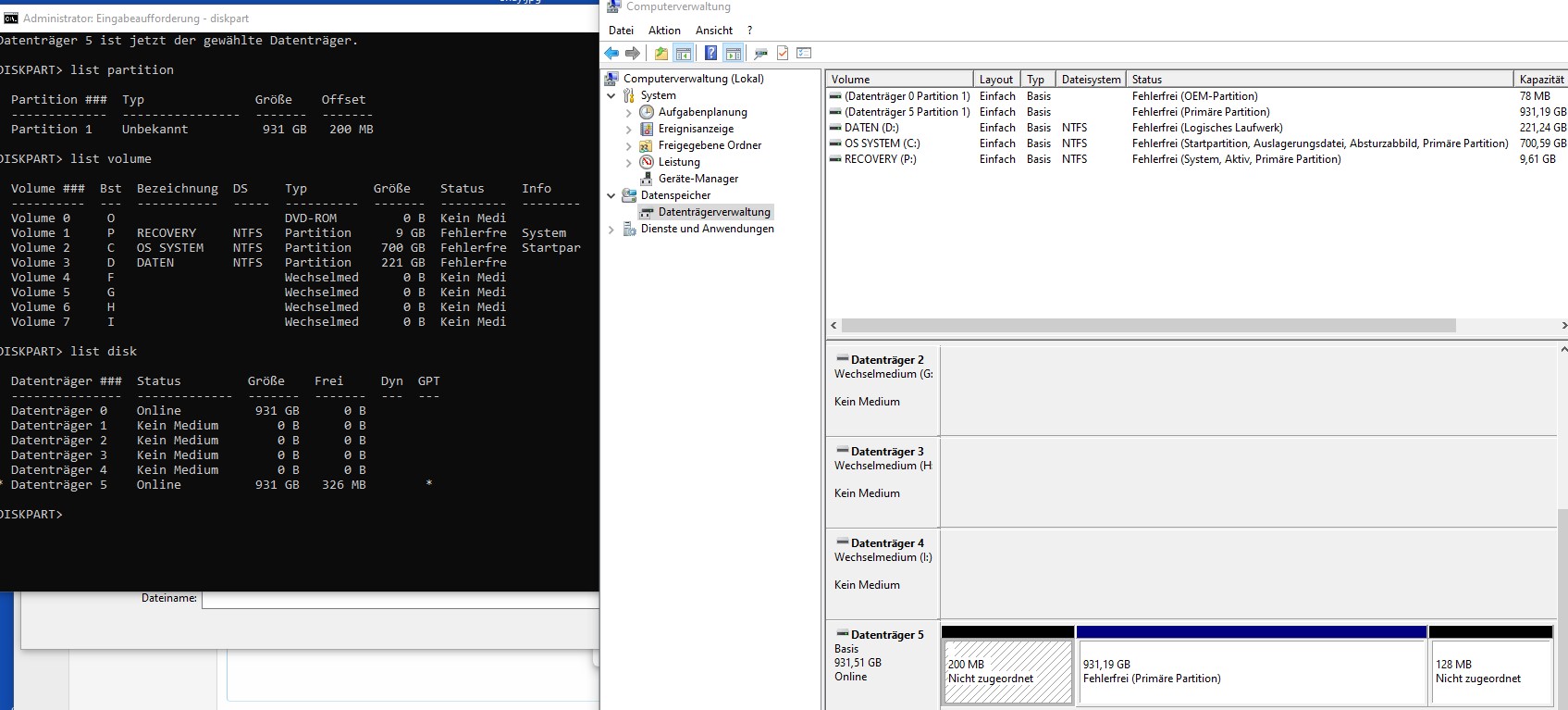Expand the Aufgabenplanung node
This screenshot has width=1568, height=710.
629,112
